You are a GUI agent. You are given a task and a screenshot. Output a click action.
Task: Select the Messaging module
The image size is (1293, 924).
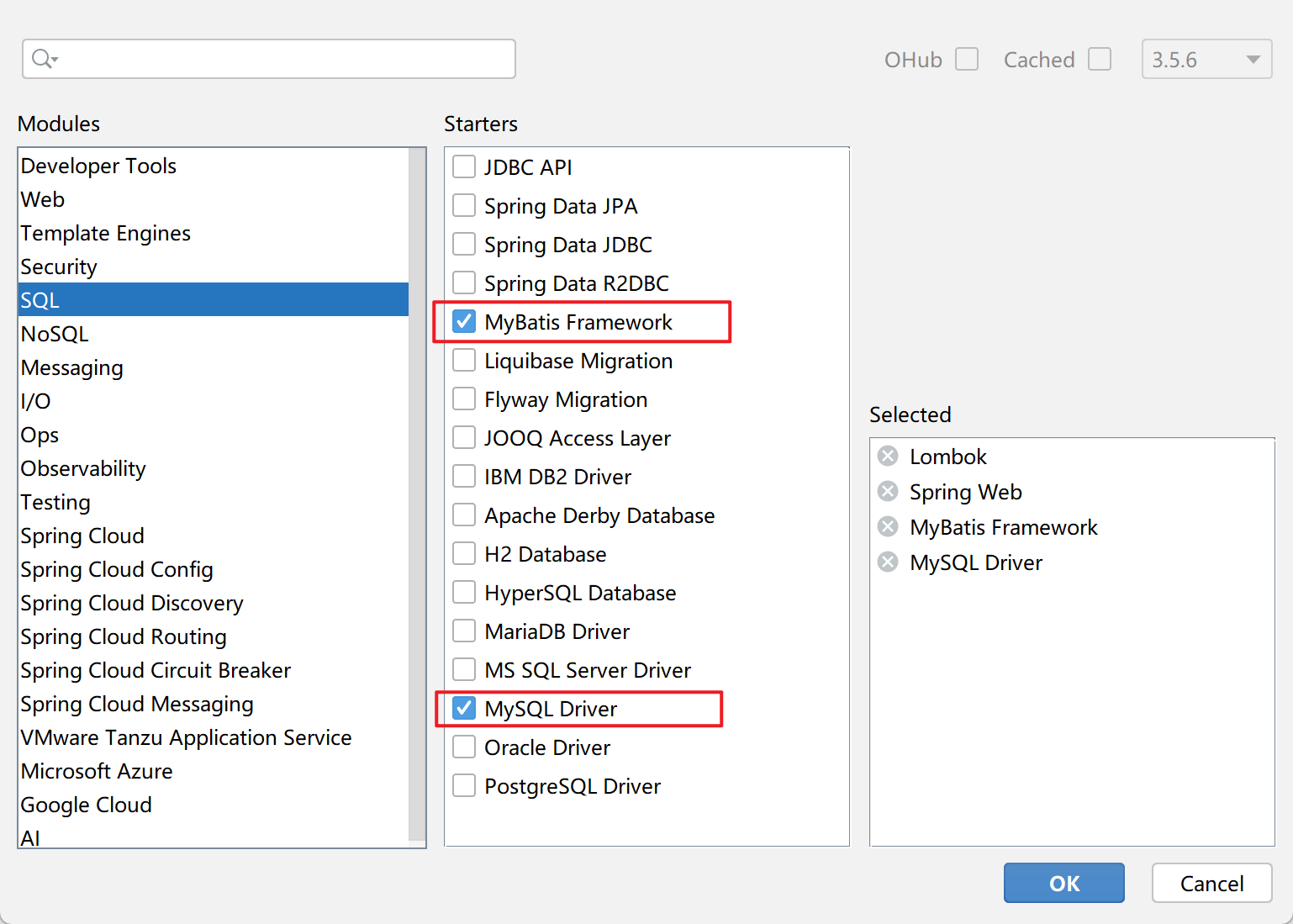pyautogui.click(x=214, y=367)
